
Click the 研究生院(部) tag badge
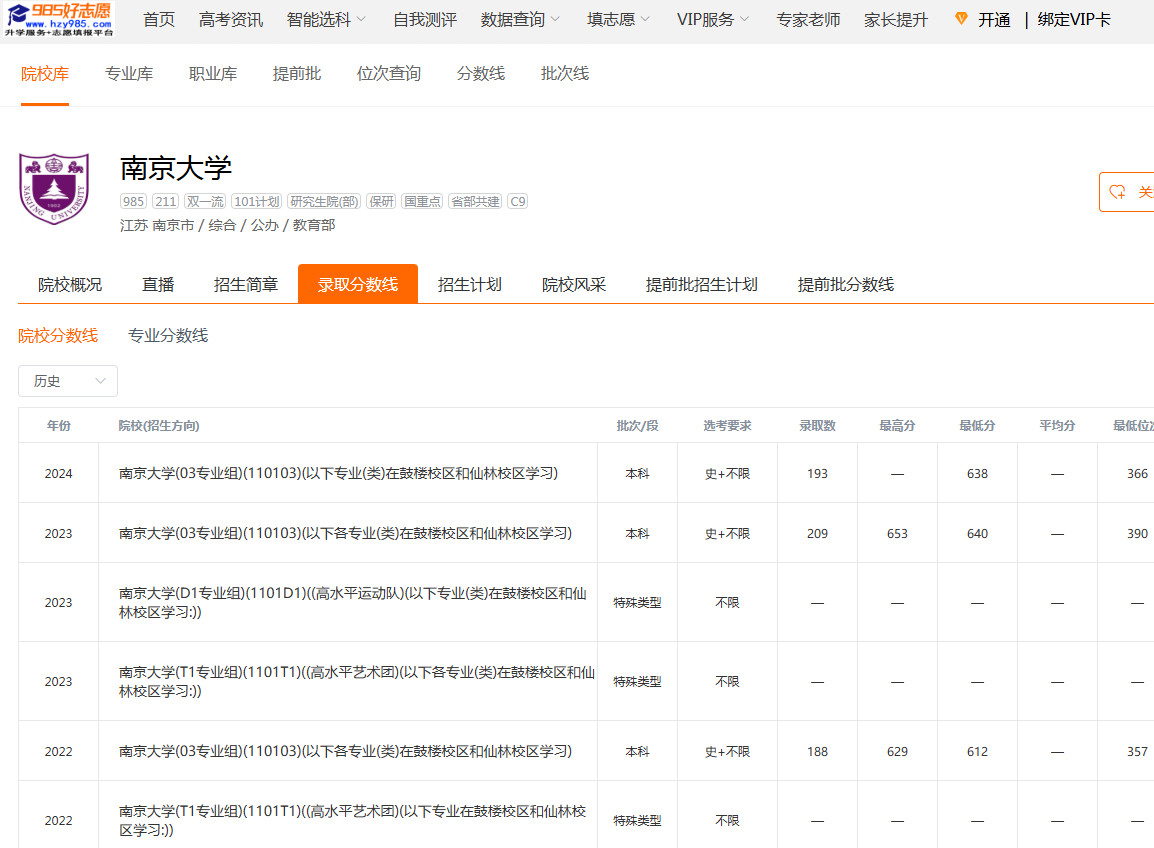pos(324,202)
